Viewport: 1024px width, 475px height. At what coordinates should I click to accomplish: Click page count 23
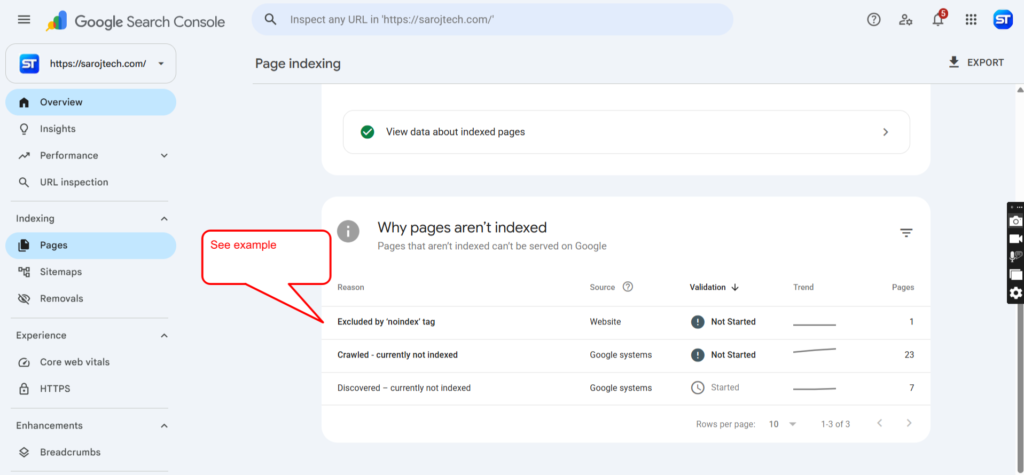(x=909, y=355)
